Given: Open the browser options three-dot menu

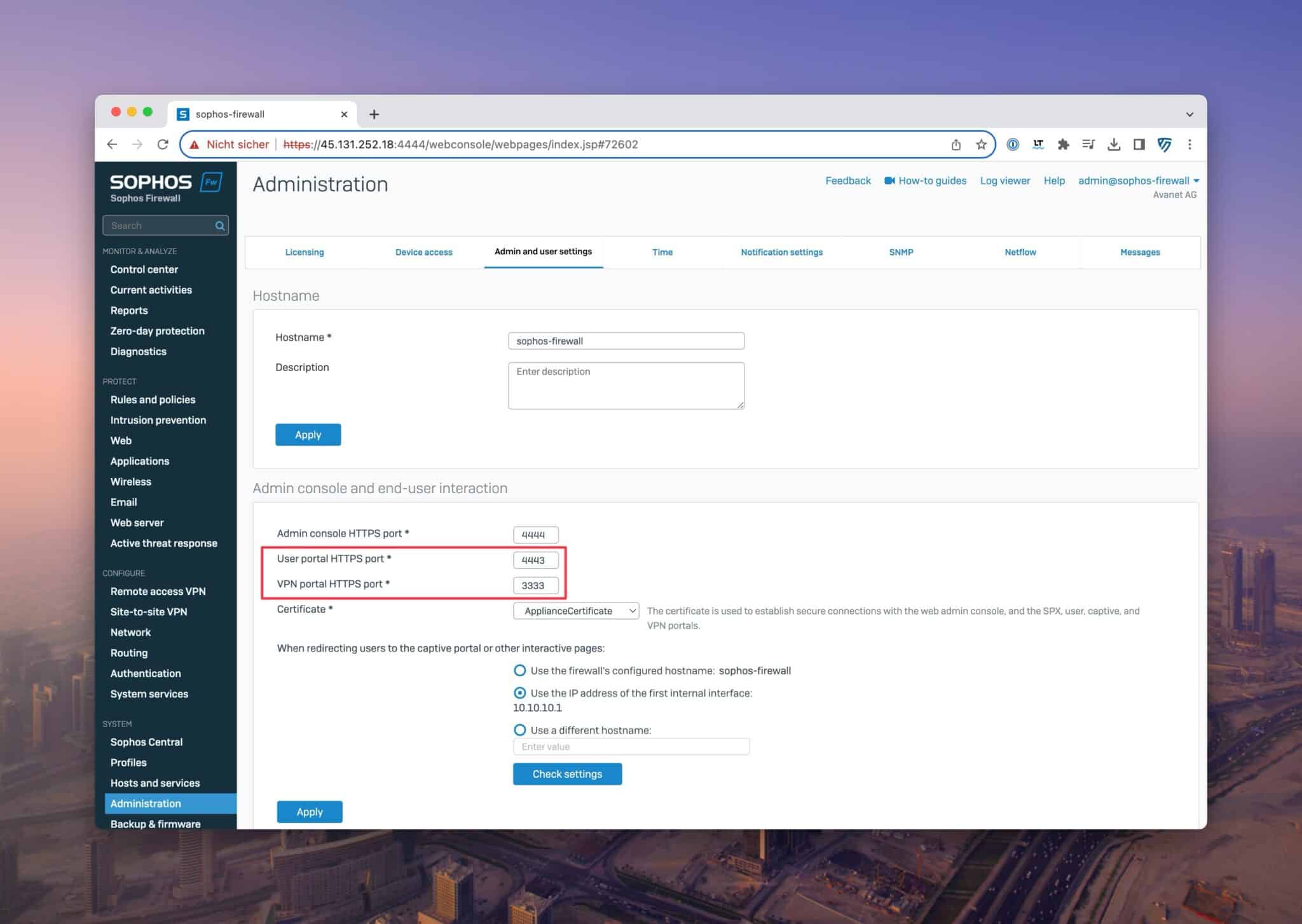Looking at the screenshot, I should tap(1189, 144).
